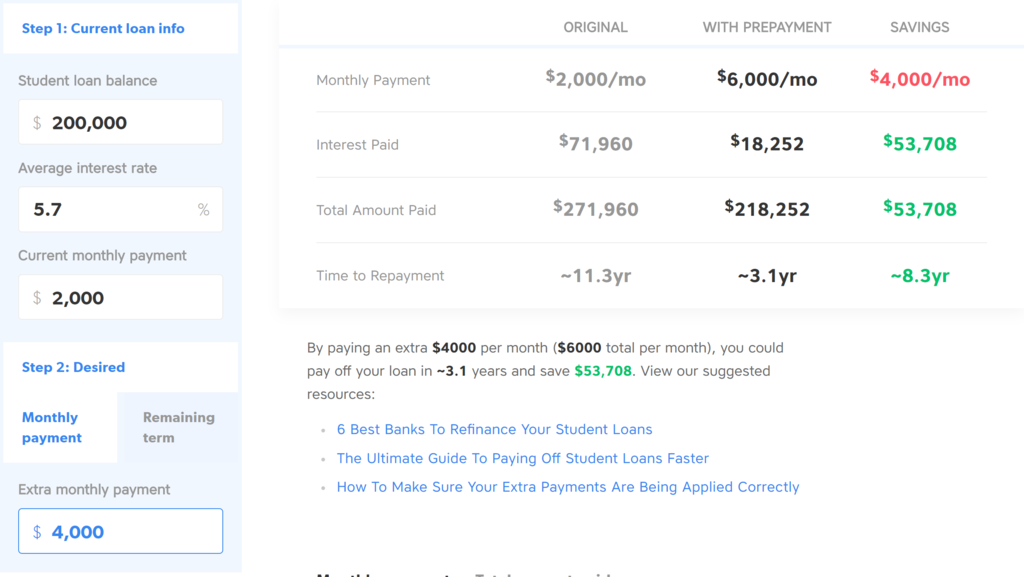Screen dimensions: 1024x577
Task: Click the bold $6000 in summary paragraph
Action: coord(579,348)
